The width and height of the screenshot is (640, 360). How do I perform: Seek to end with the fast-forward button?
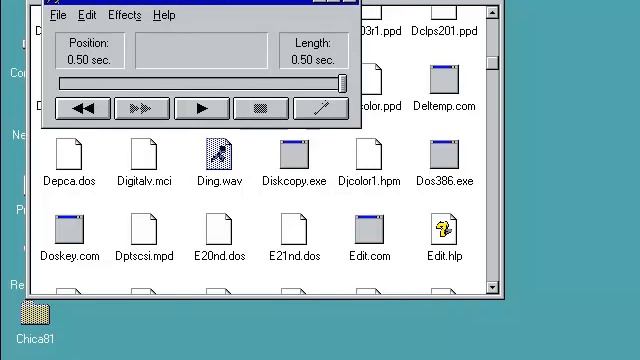click(142, 109)
